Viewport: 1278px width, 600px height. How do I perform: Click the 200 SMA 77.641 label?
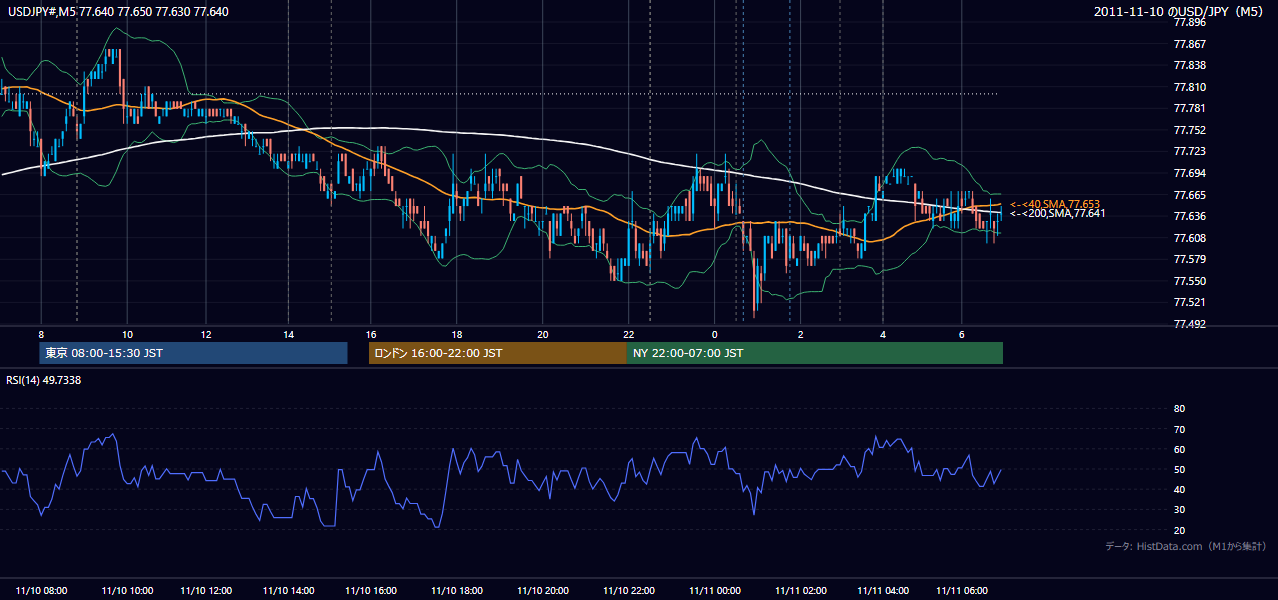coord(1057,213)
